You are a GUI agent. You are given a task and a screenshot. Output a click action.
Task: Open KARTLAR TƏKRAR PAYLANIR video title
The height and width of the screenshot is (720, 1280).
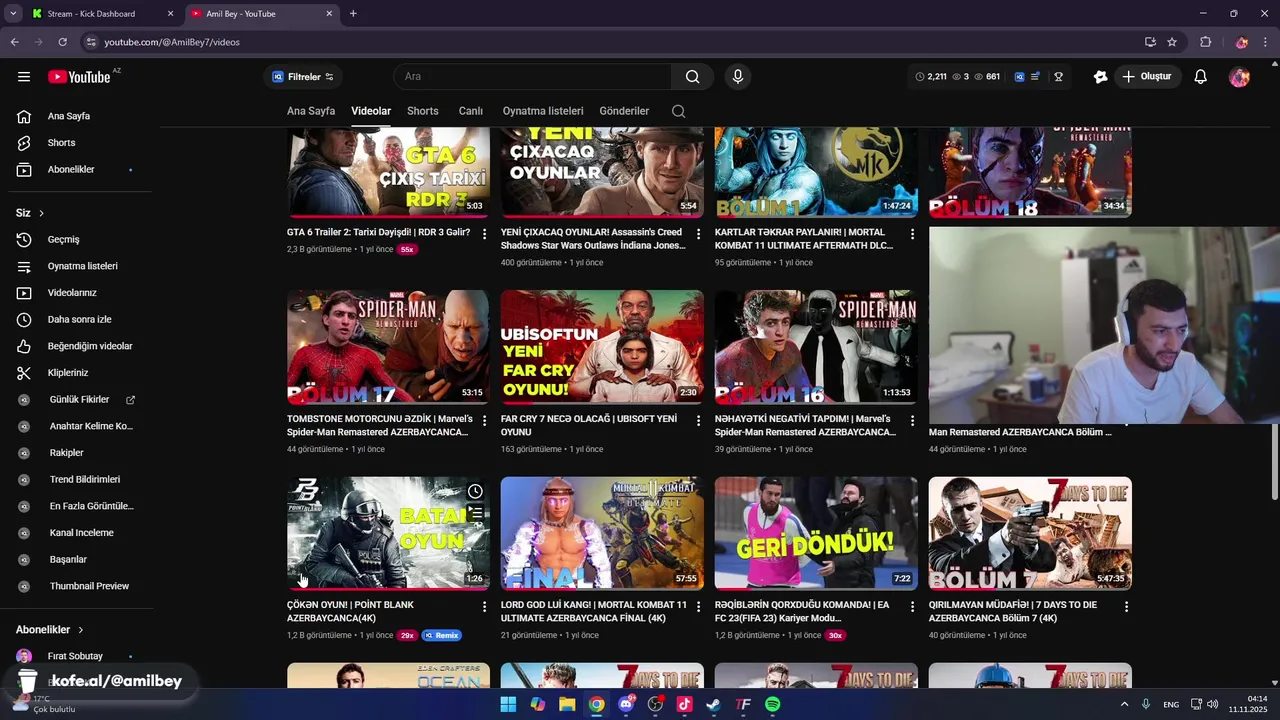click(x=804, y=239)
